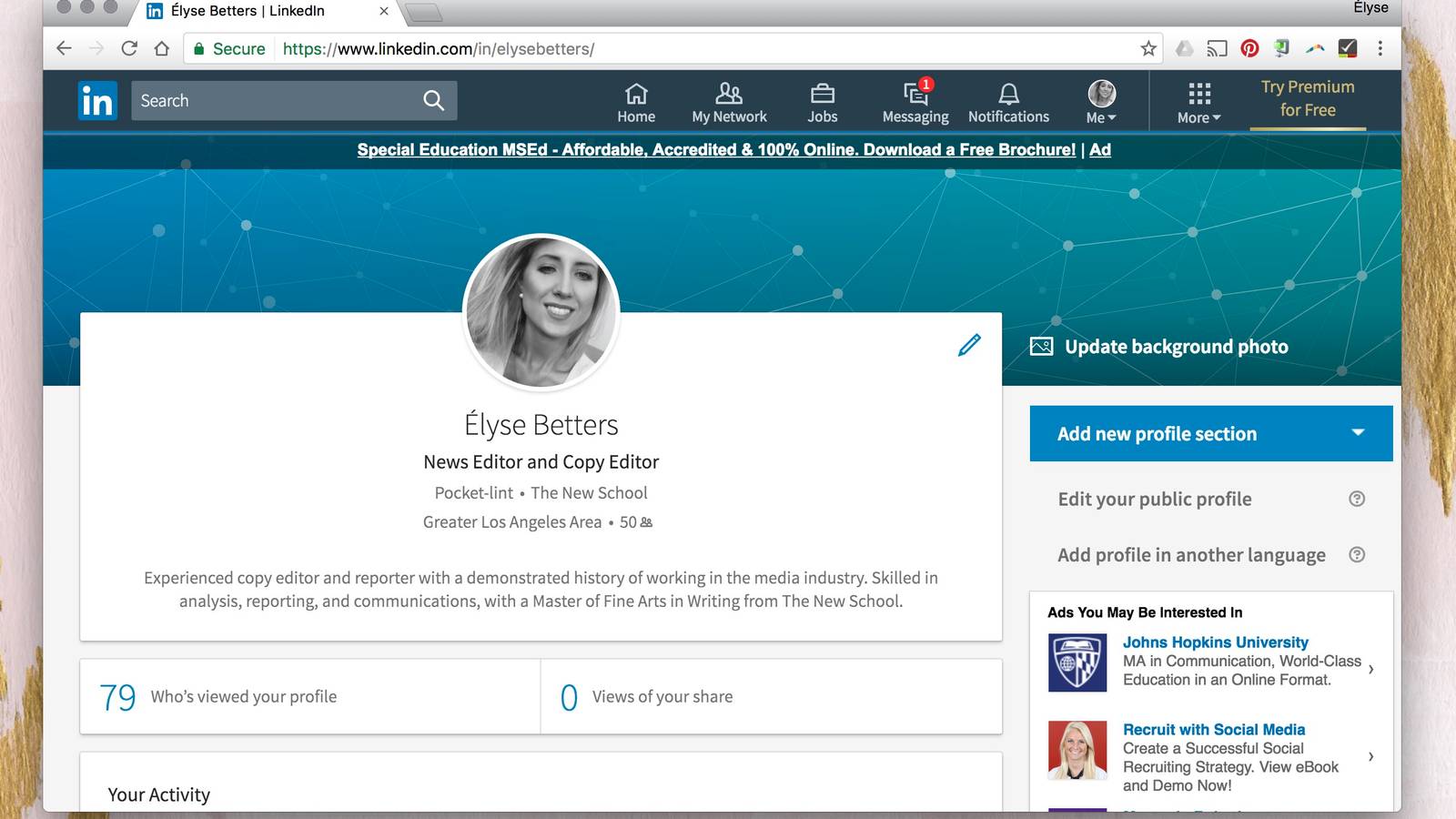This screenshot has height=819, width=1456.
Task: Open the Recruit with Social Media link
Action: [x=1213, y=729]
